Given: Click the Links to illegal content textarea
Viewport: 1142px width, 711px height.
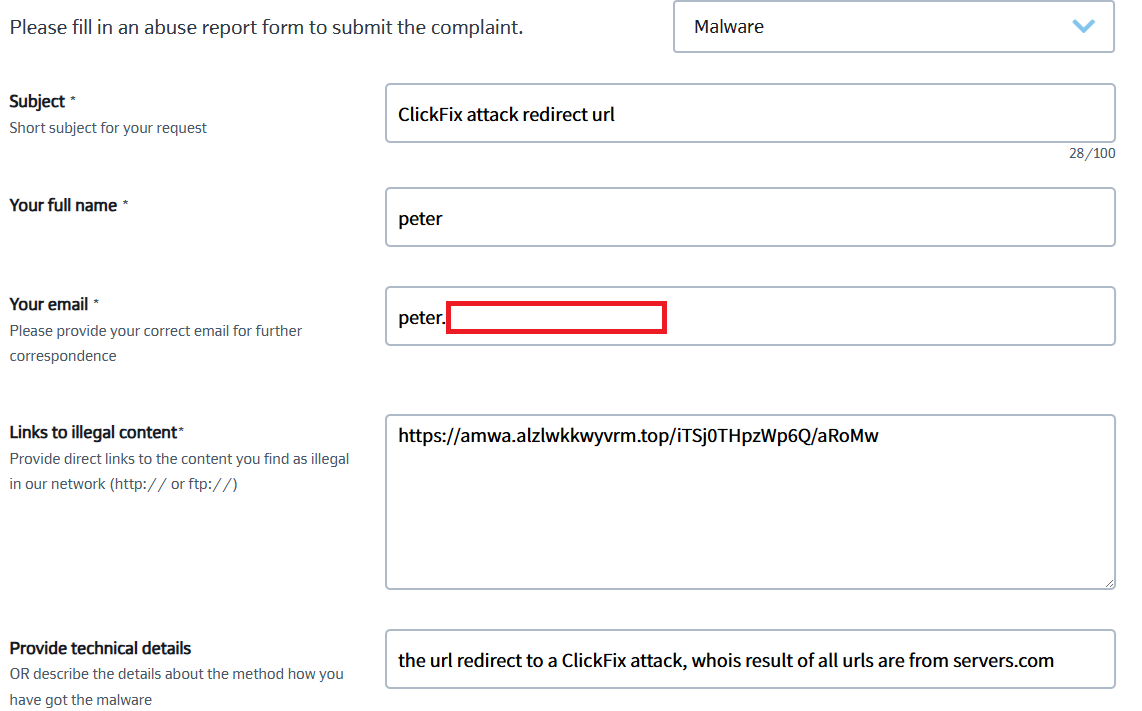Looking at the screenshot, I should coord(750,502).
